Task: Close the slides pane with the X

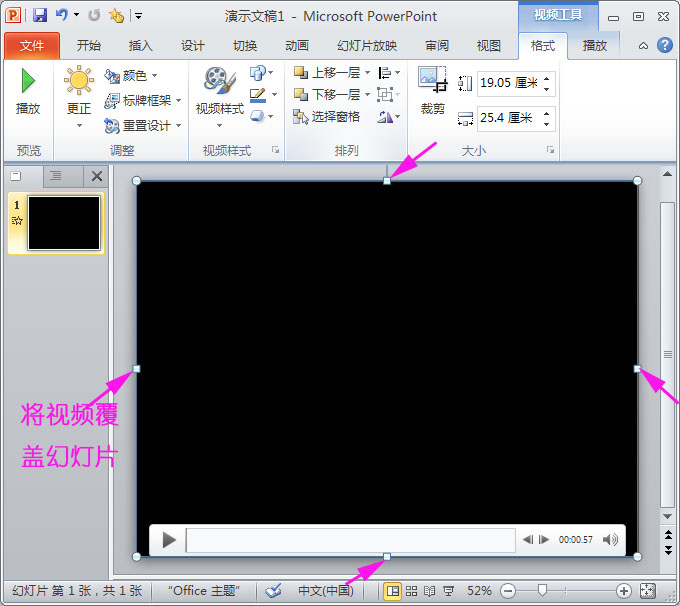Action: pos(97,176)
